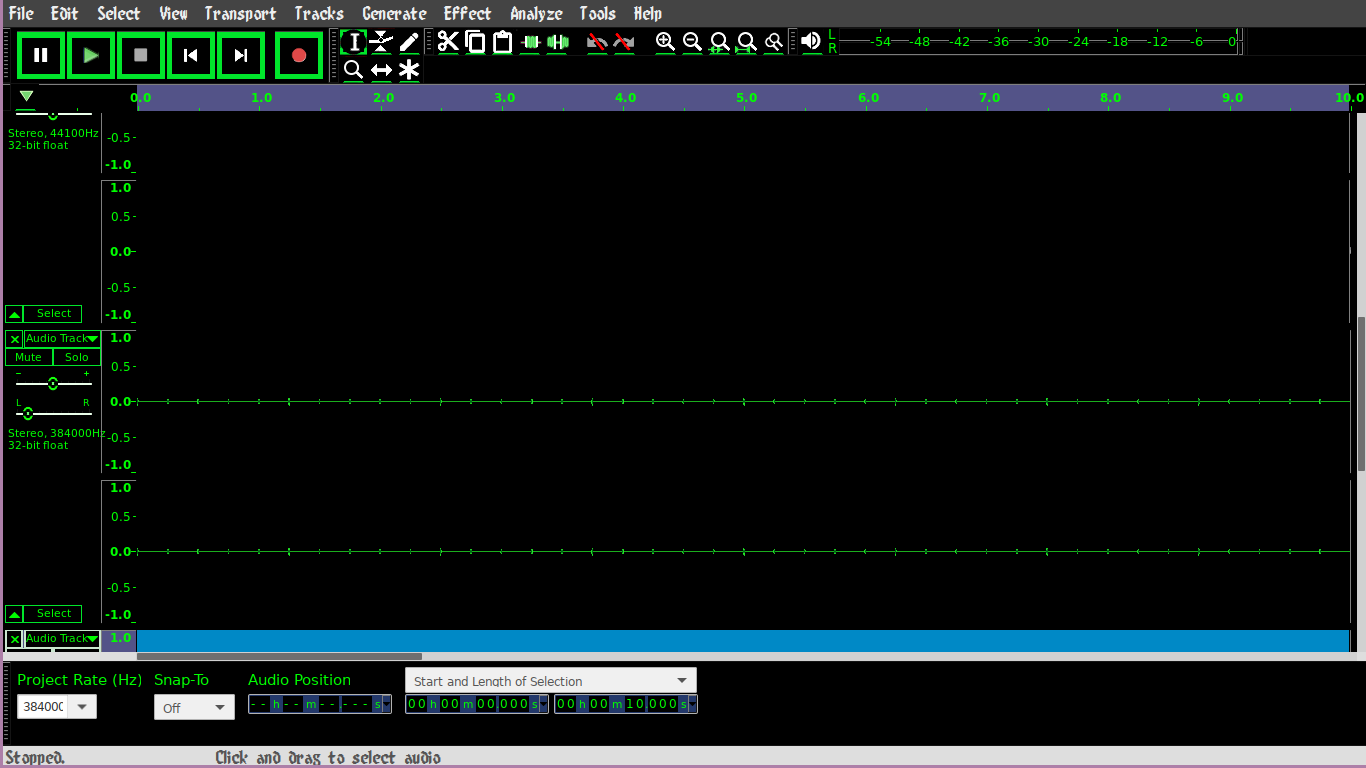This screenshot has height=768, width=1366.
Task: Click the horizontal scrollbar thumb
Action: [x=279, y=657]
